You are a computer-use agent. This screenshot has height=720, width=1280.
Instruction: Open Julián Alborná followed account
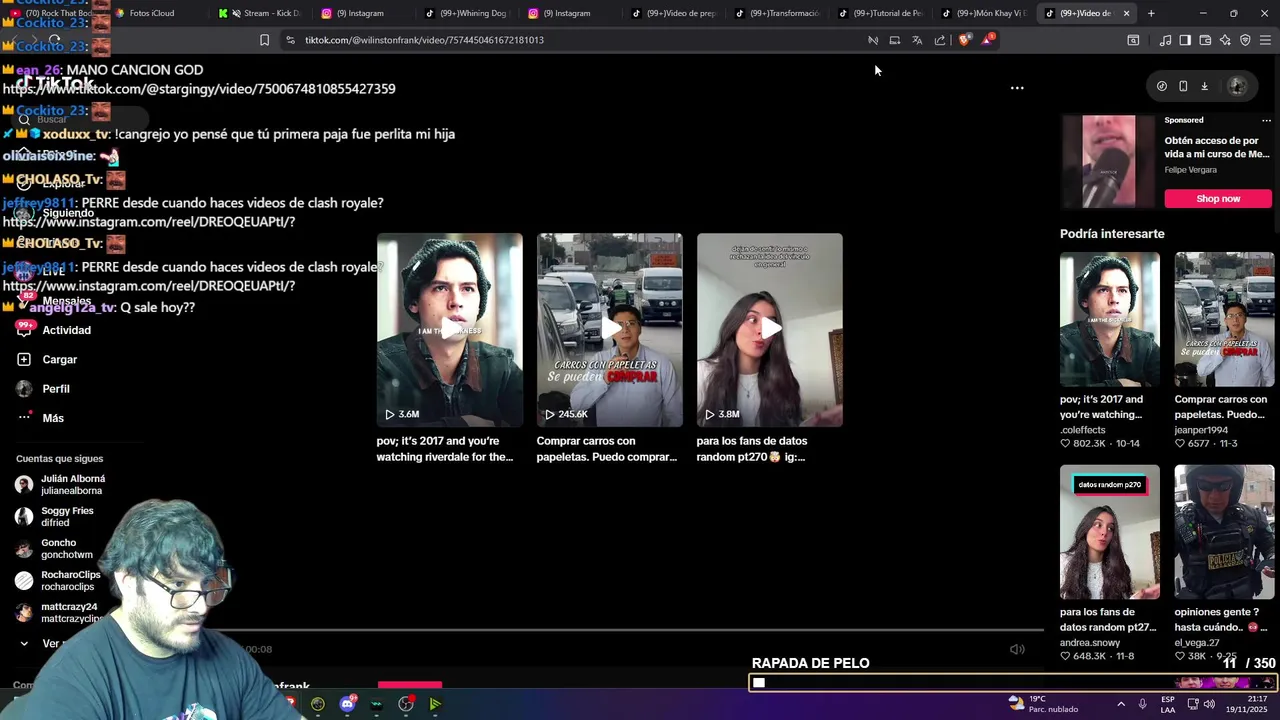point(62,485)
